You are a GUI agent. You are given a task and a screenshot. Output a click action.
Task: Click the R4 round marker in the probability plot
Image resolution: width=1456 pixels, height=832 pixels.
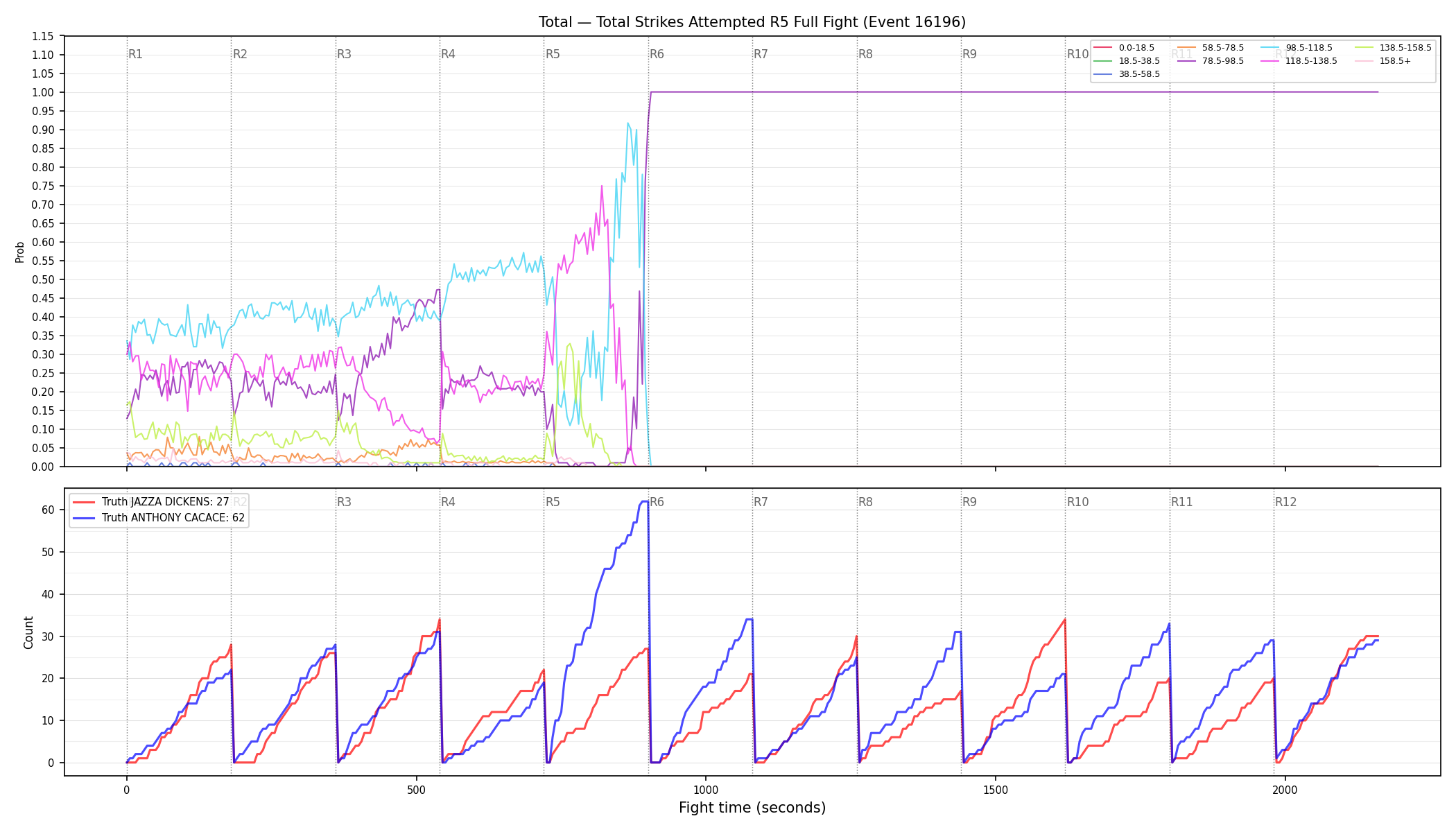coord(449,54)
